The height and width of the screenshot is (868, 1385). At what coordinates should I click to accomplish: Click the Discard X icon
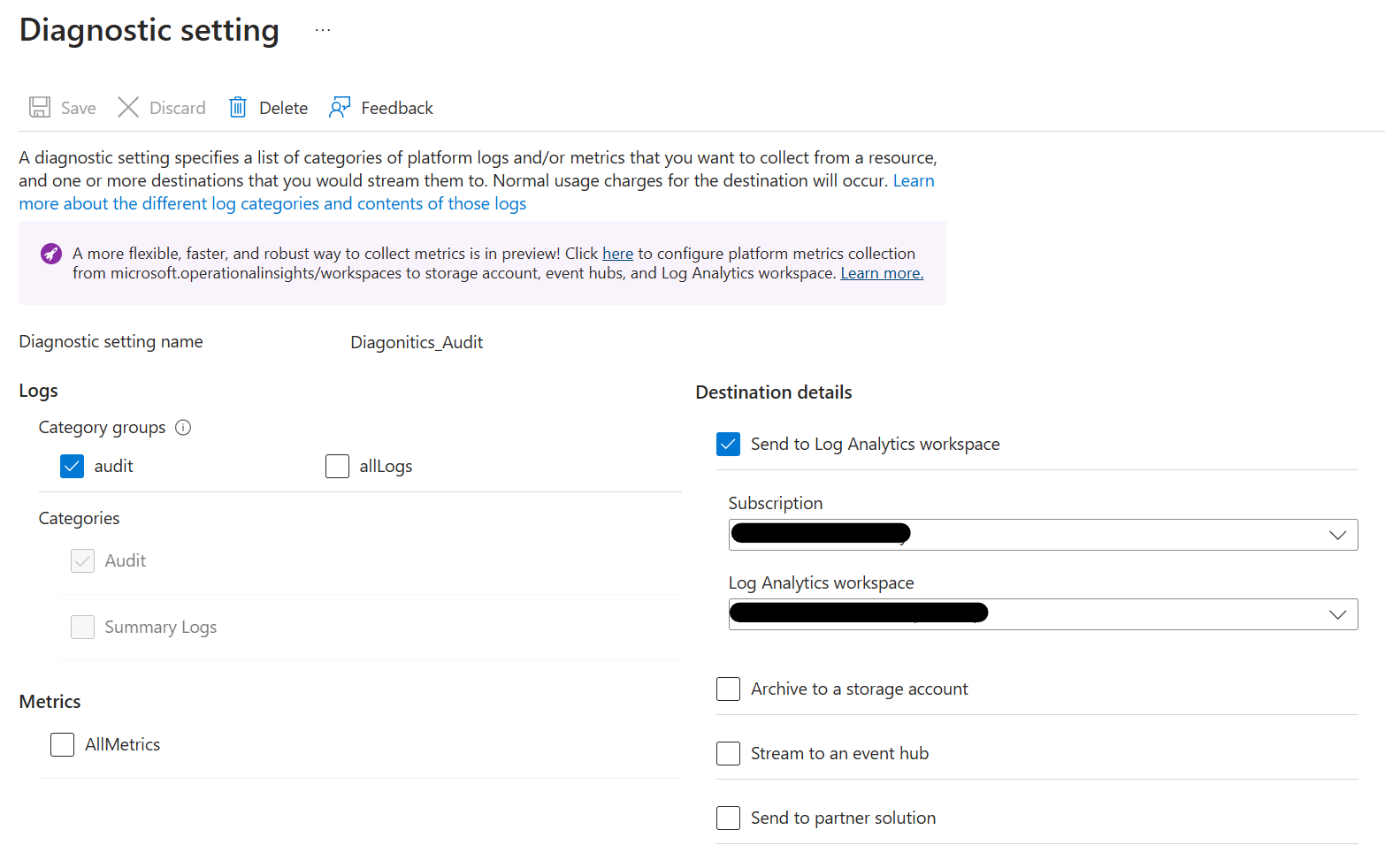tap(128, 108)
